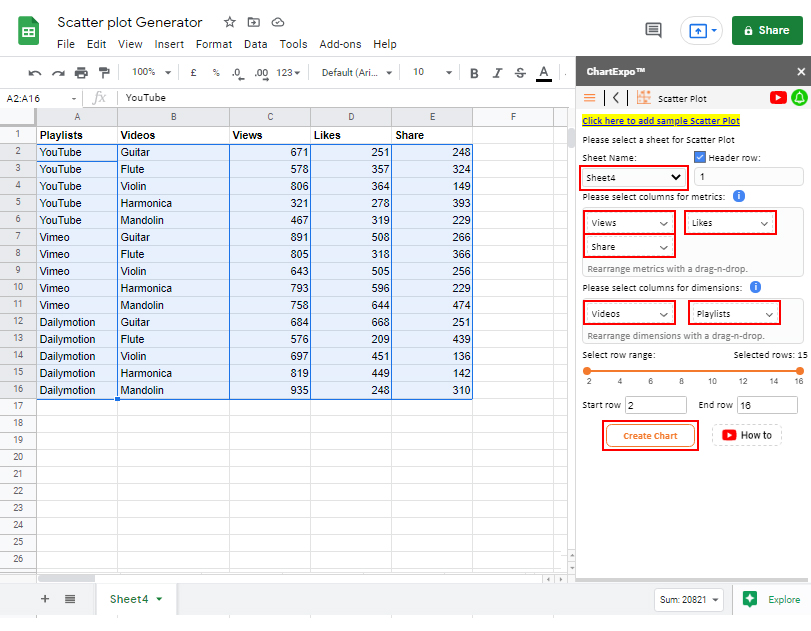Open ChartExpo YouTube video icon

click(x=778, y=98)
